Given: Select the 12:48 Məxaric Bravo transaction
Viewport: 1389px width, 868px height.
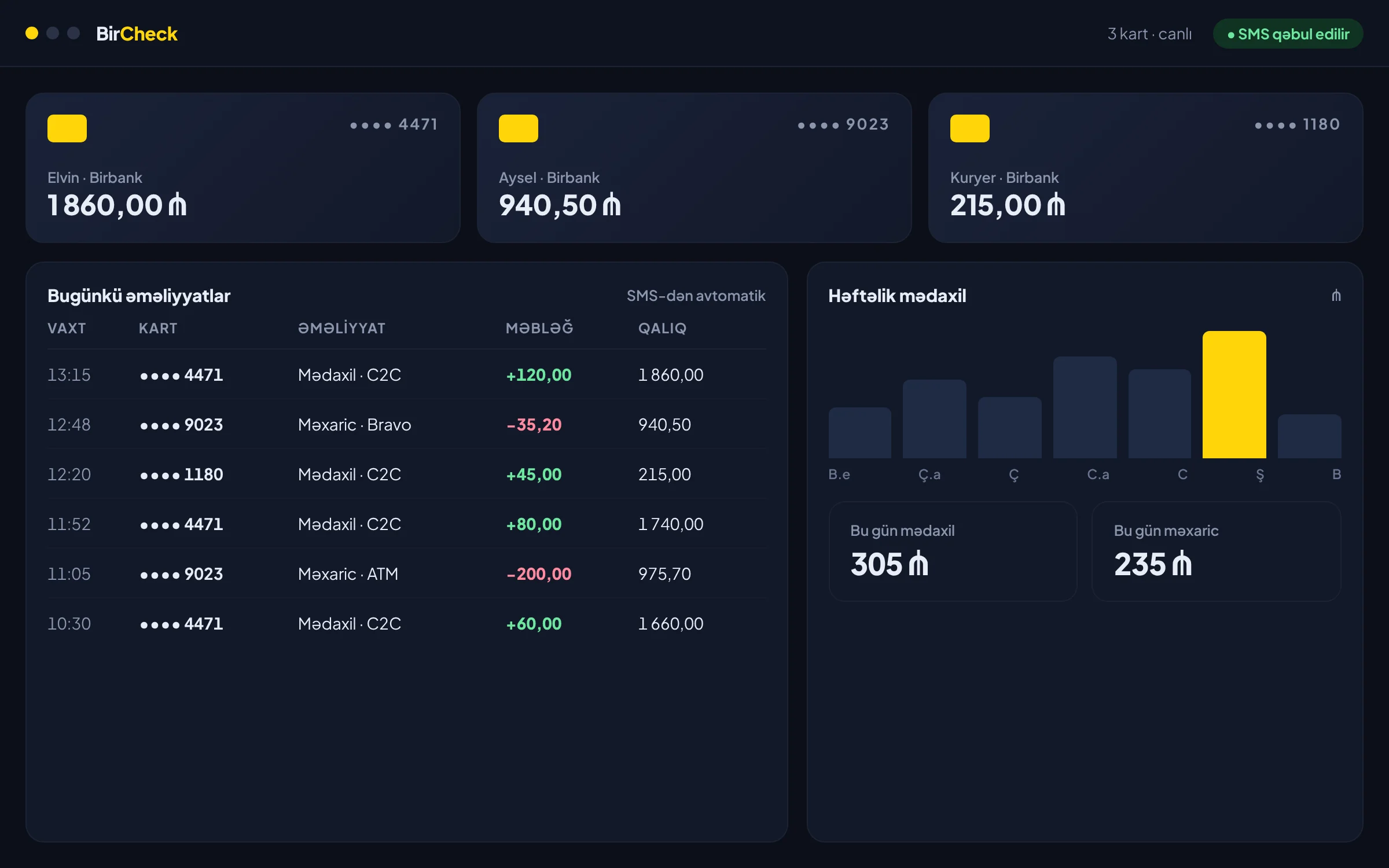Looking at the screenshot, I should pyautogui.click(x=407, y=425).
